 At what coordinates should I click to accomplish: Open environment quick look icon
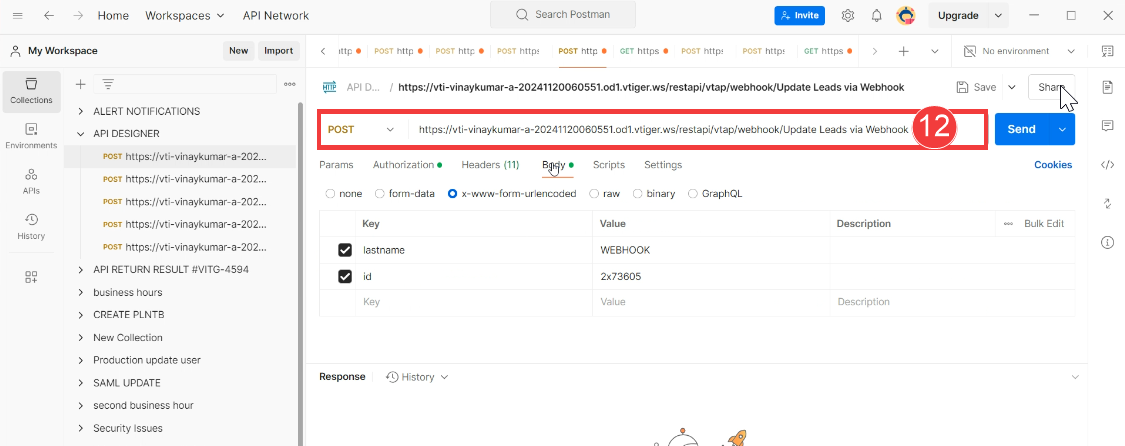1106,51
